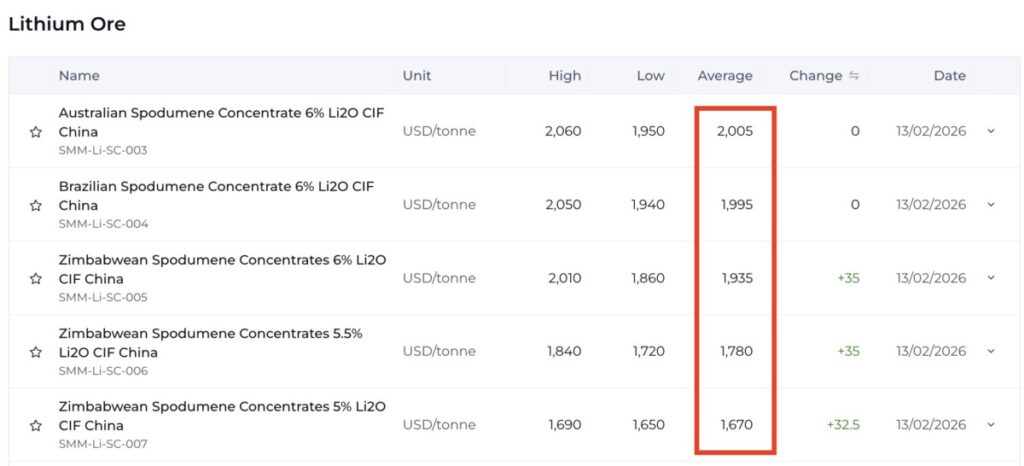
Task: Click the Lithium Ore section heading
Action: click(67, 24)
